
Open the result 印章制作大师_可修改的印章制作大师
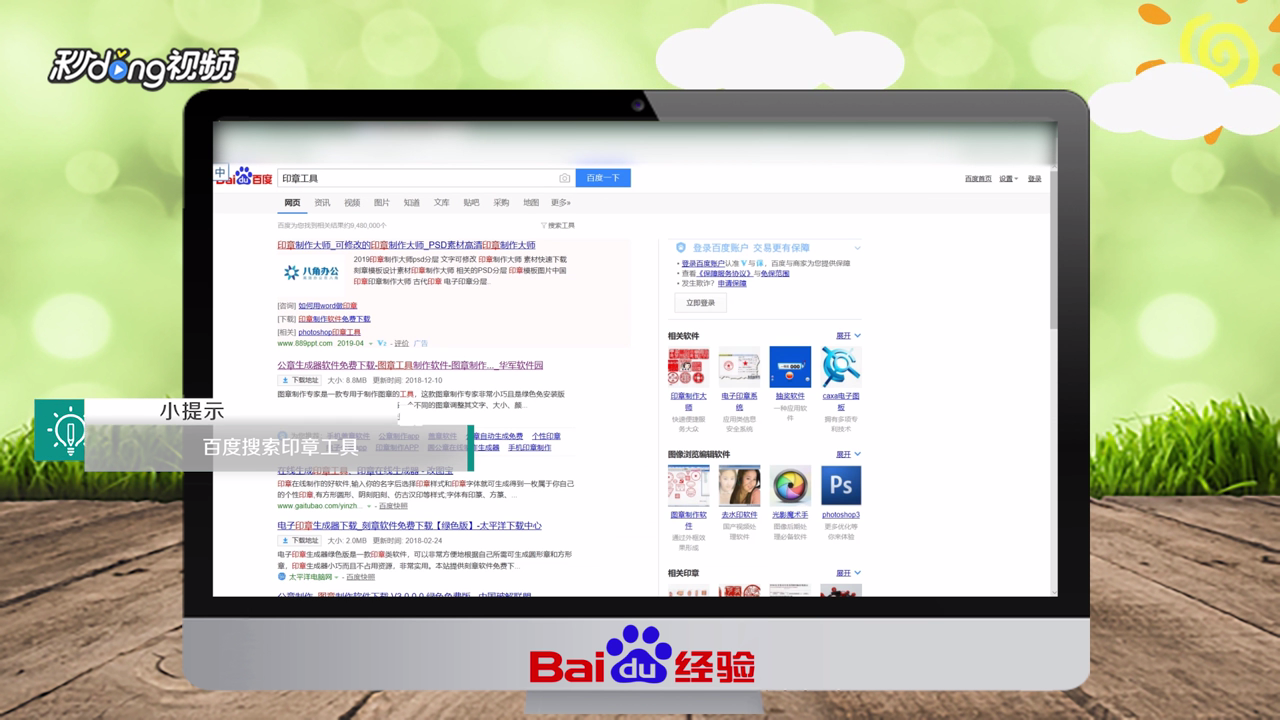tap(406, 245)
